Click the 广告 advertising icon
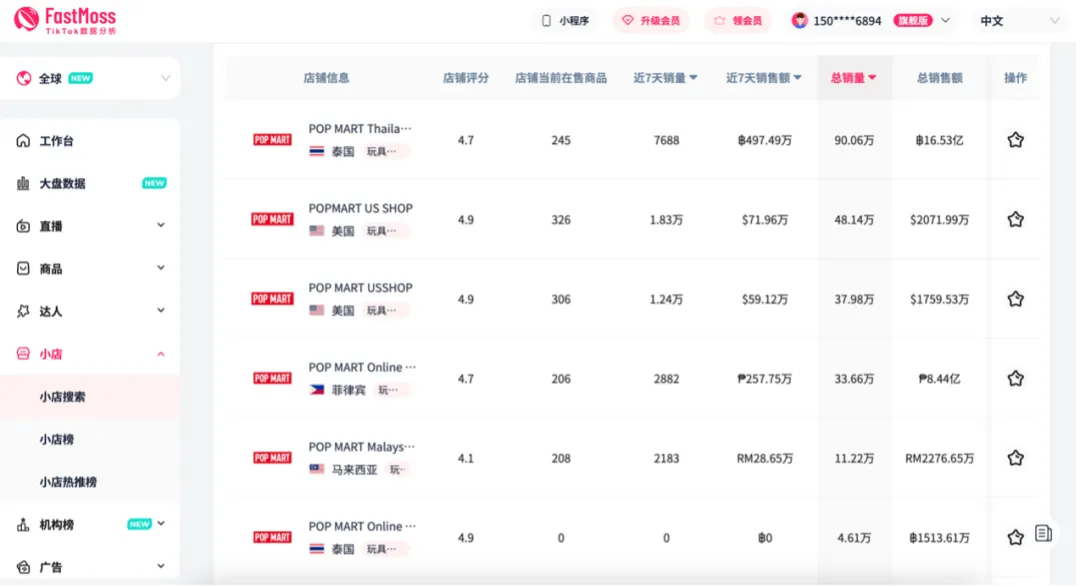 pyautogui.click(x=23, y=568)
